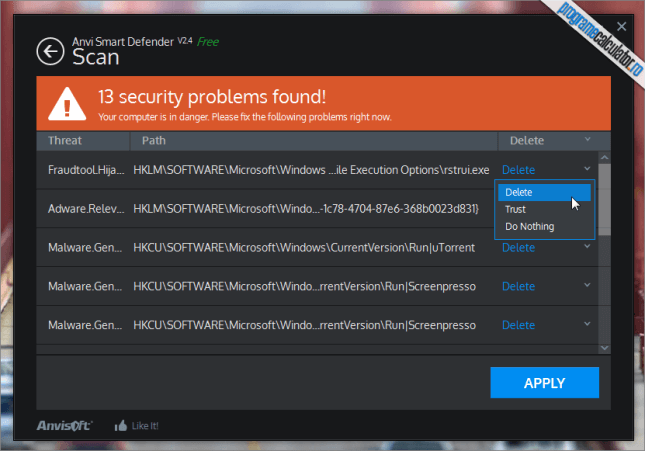Select Malware.Gen... entry on uTorrent row

(x=85, y=247)
